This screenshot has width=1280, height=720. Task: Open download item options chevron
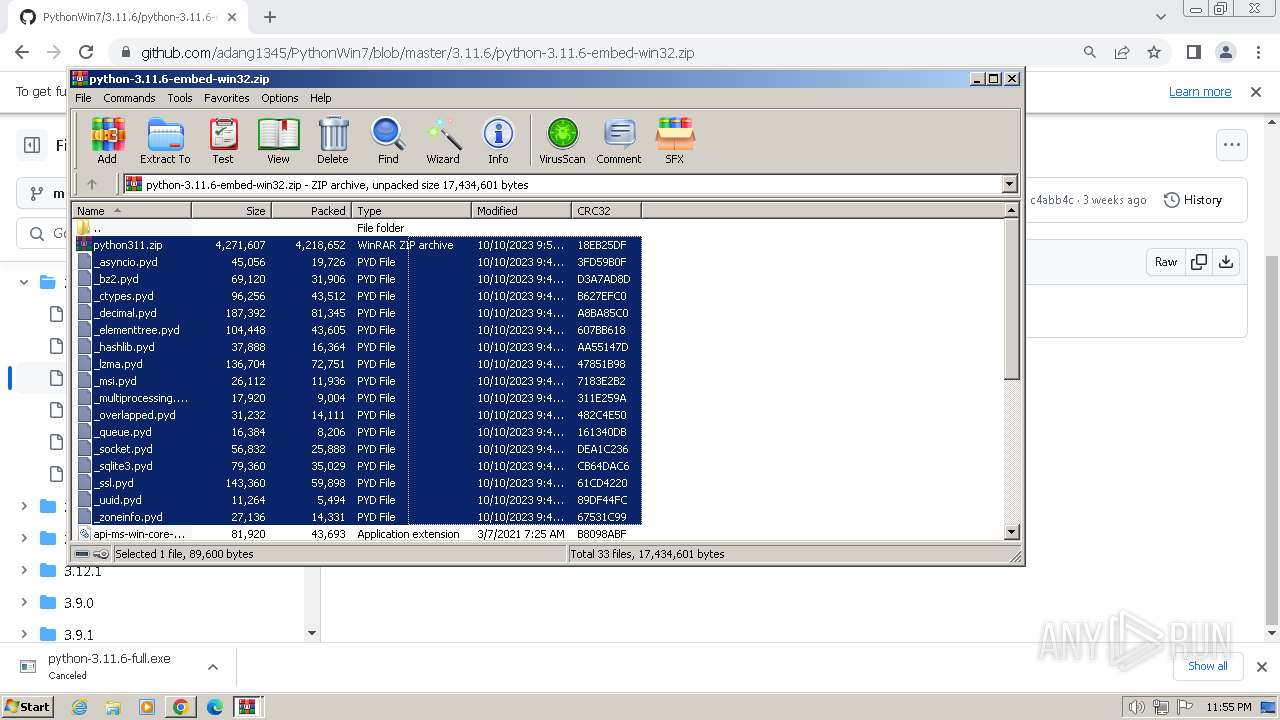pos(212,667)
